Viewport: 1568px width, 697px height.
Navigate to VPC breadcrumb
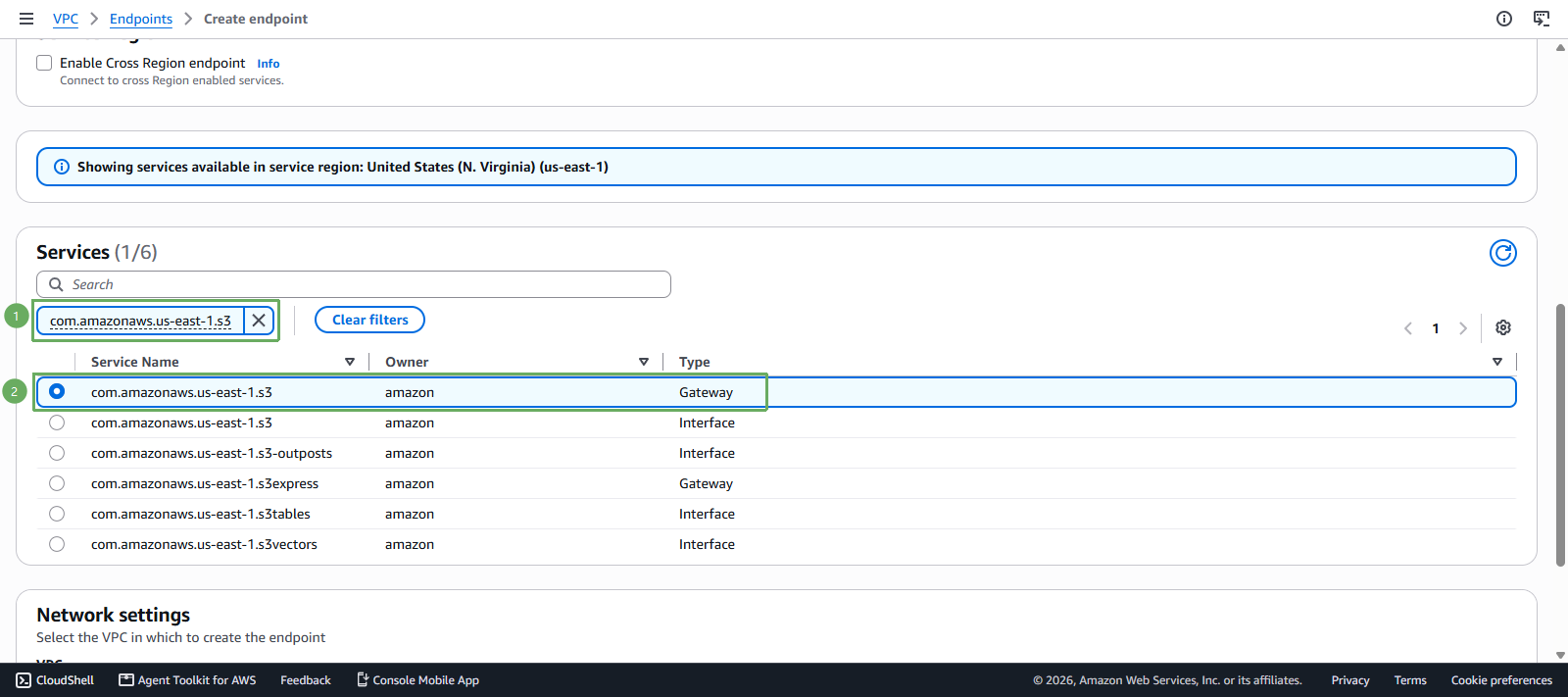pos(66,19)
